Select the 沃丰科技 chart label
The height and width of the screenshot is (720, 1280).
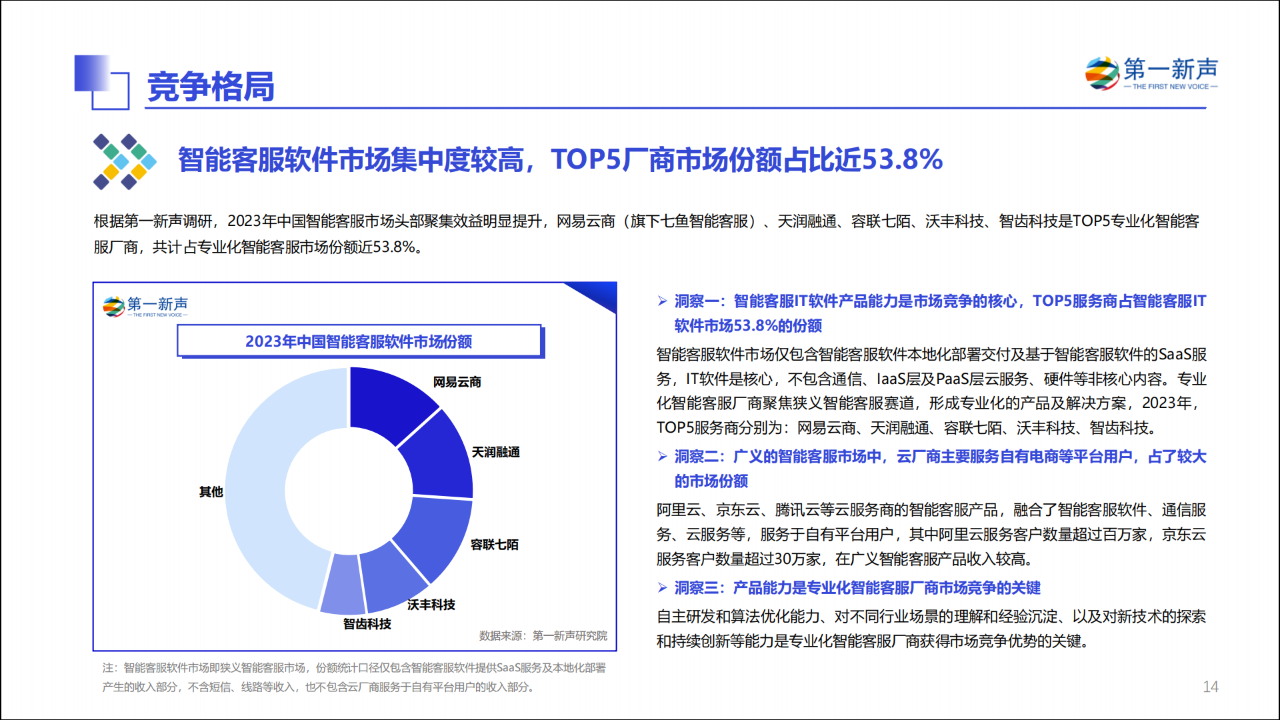431,605
